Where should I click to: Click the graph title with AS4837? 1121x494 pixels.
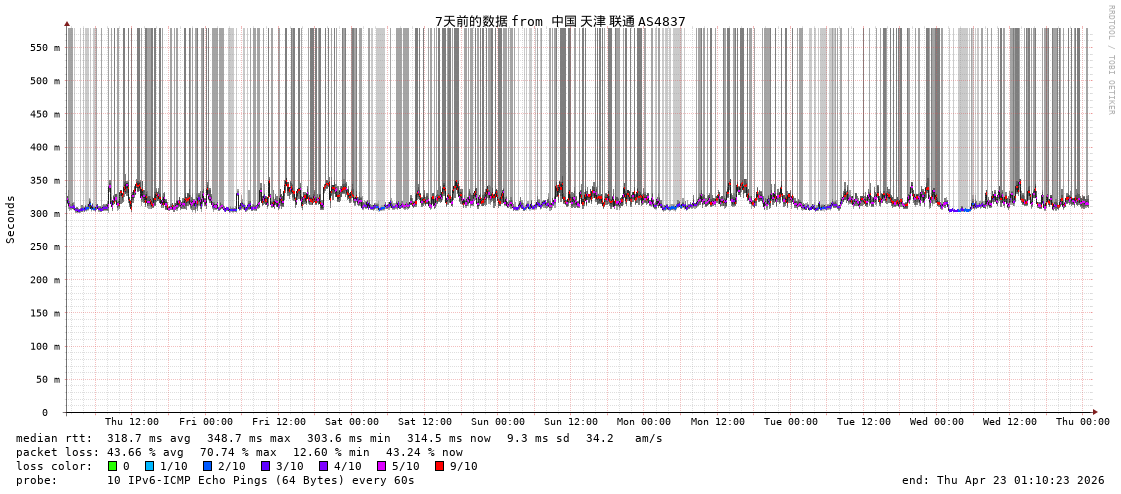coord(560,21)
